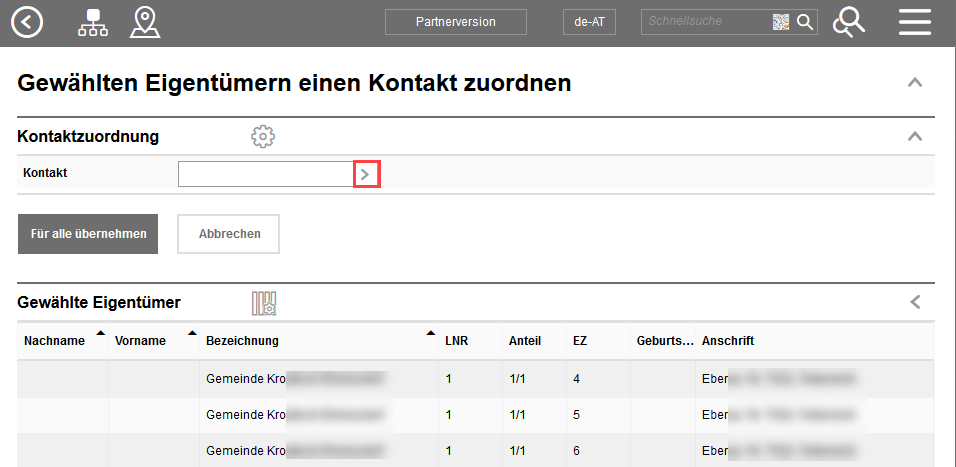Open the map location pin icon
Viewport: 956px width, 467px height.
click(145, 23)
